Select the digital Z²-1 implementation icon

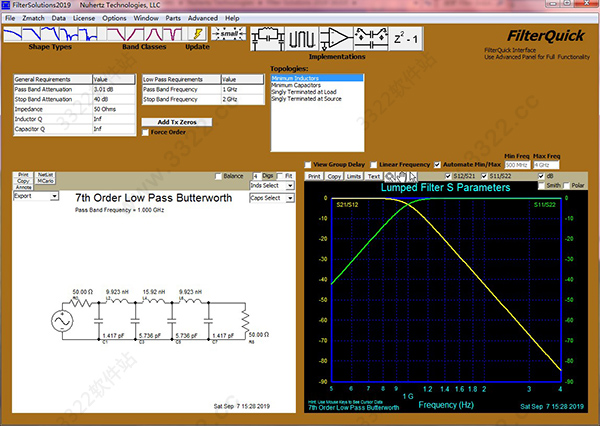(406, 39)
